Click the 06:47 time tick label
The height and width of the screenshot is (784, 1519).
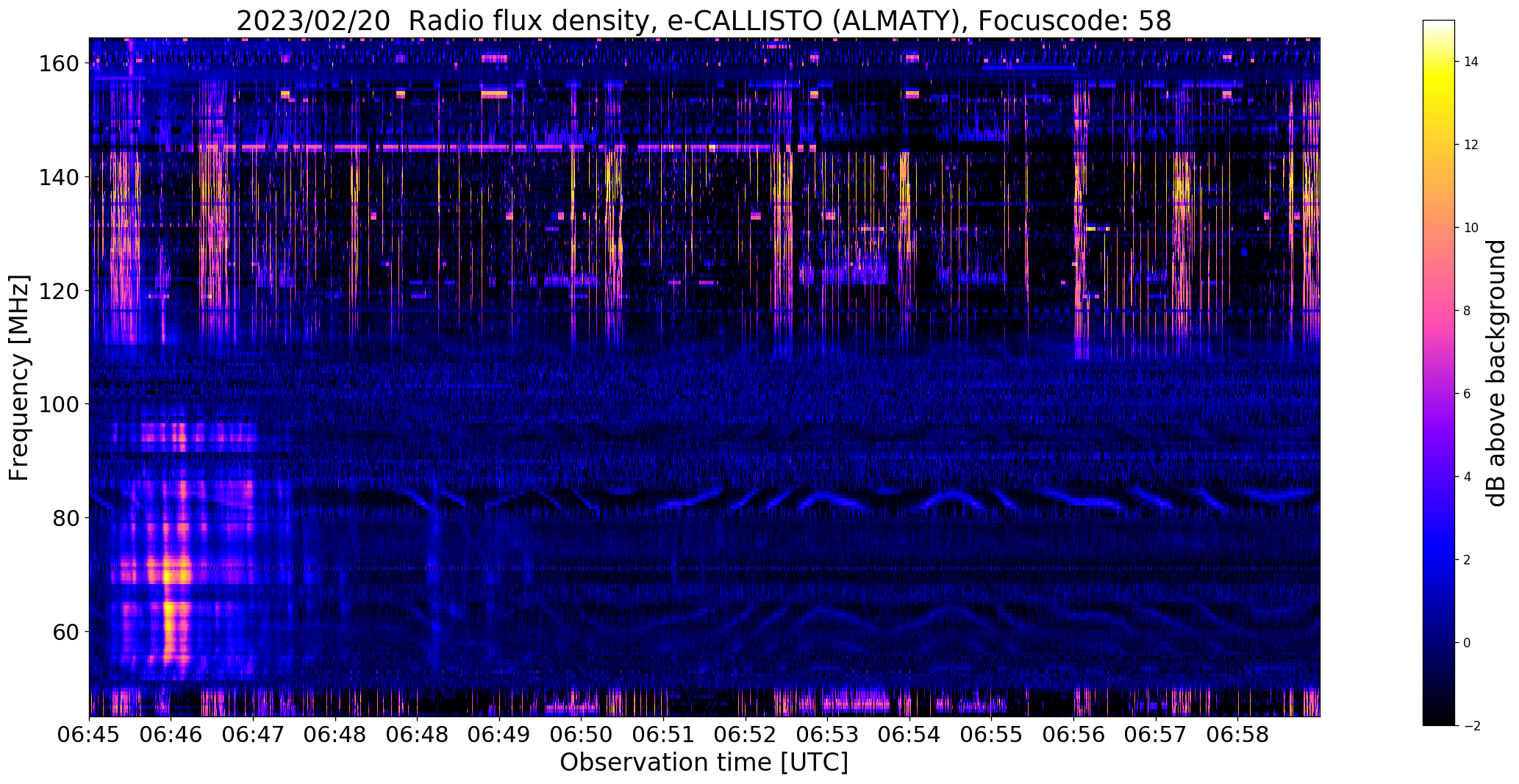[254, 735]
